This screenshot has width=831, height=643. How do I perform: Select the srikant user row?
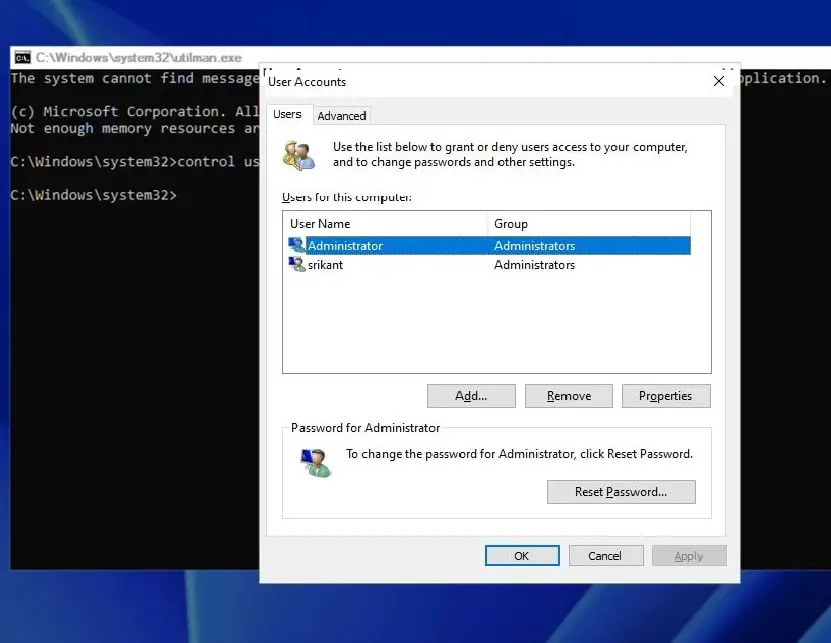489,265
